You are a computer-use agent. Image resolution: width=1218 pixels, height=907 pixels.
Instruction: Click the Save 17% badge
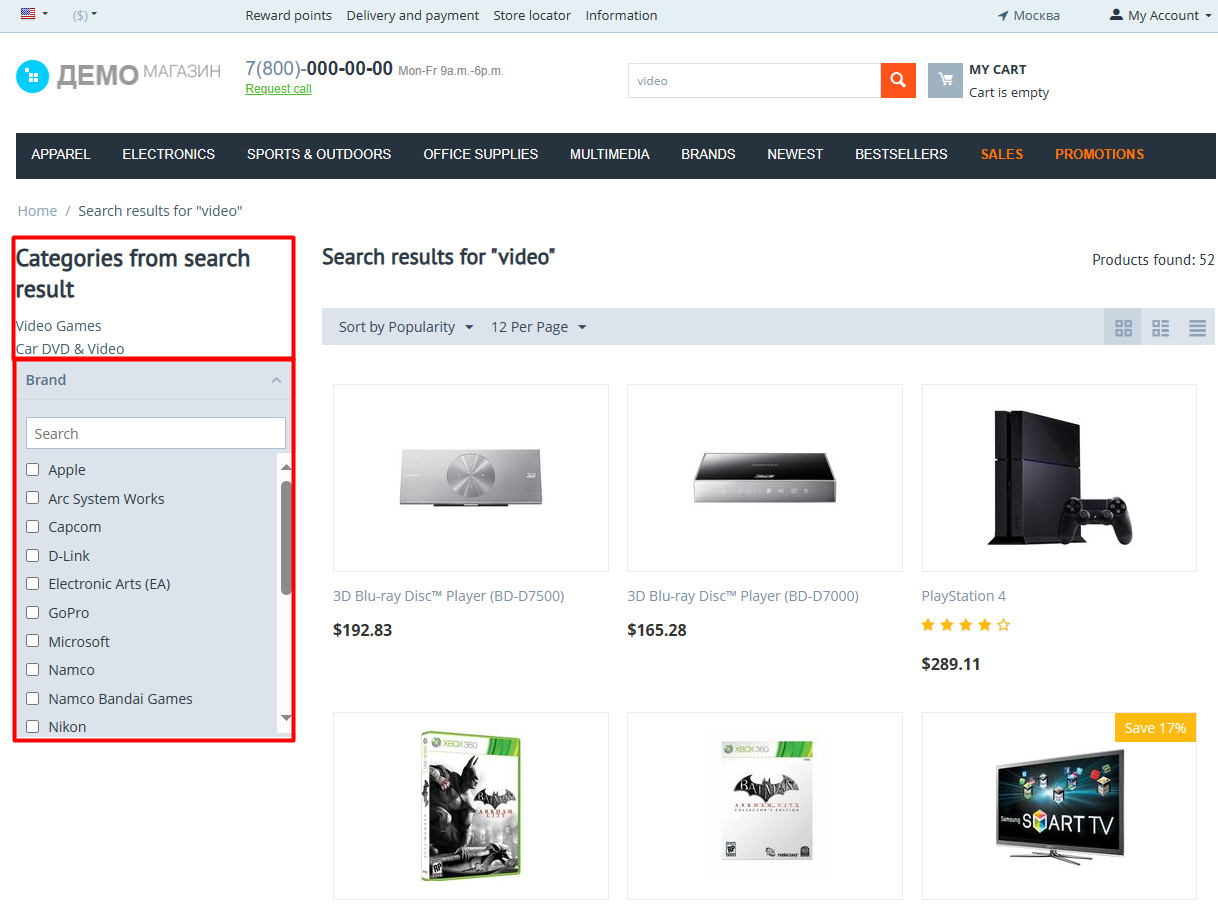tap(1155, 728)
